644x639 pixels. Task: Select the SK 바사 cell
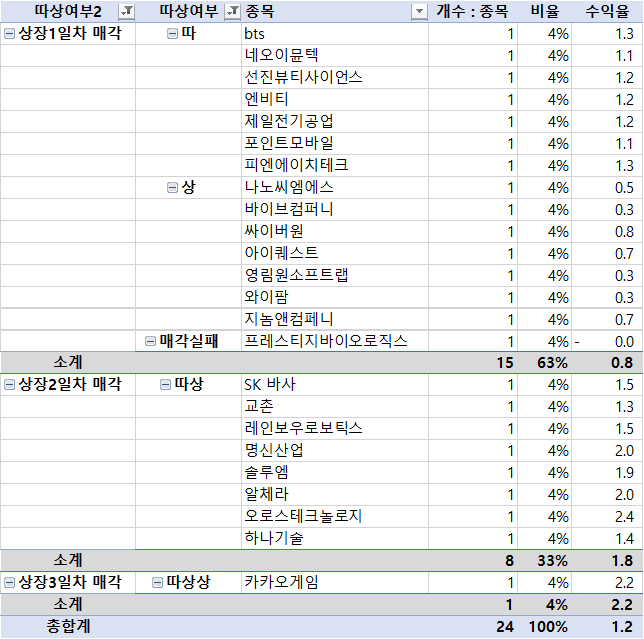point(335,385)
